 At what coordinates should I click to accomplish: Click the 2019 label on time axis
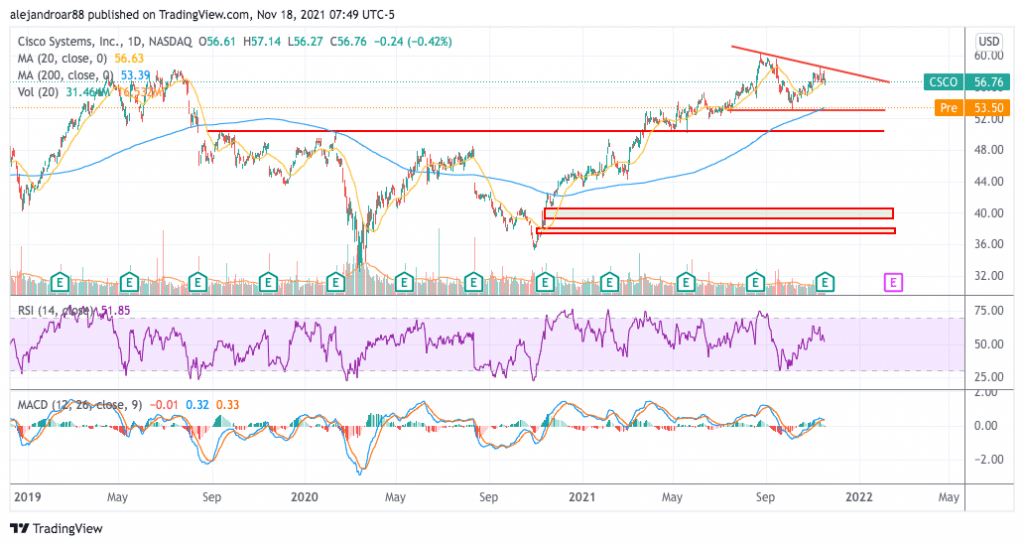pos(27,498)
